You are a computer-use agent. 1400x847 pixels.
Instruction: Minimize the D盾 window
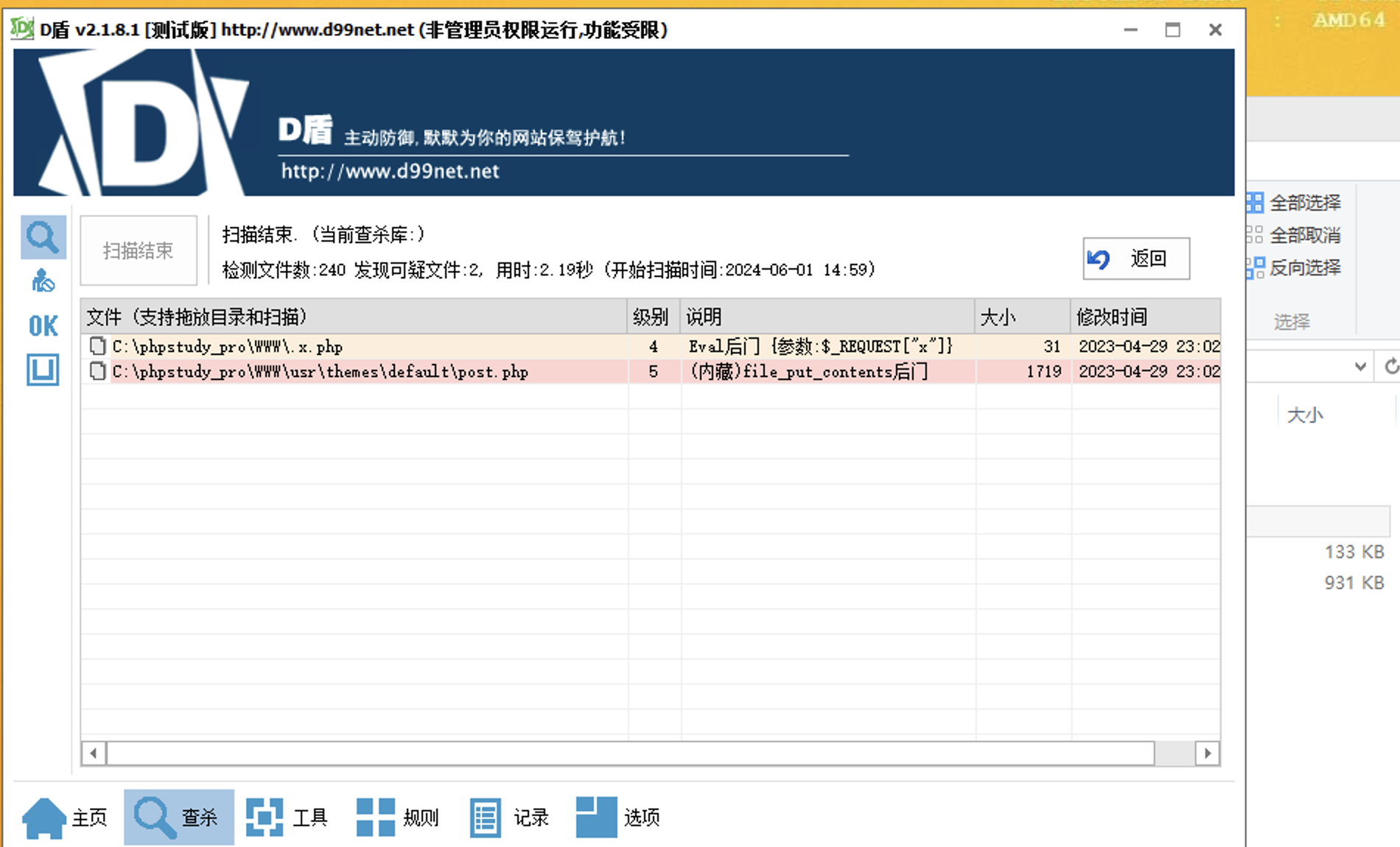(x=1130, y=30)
